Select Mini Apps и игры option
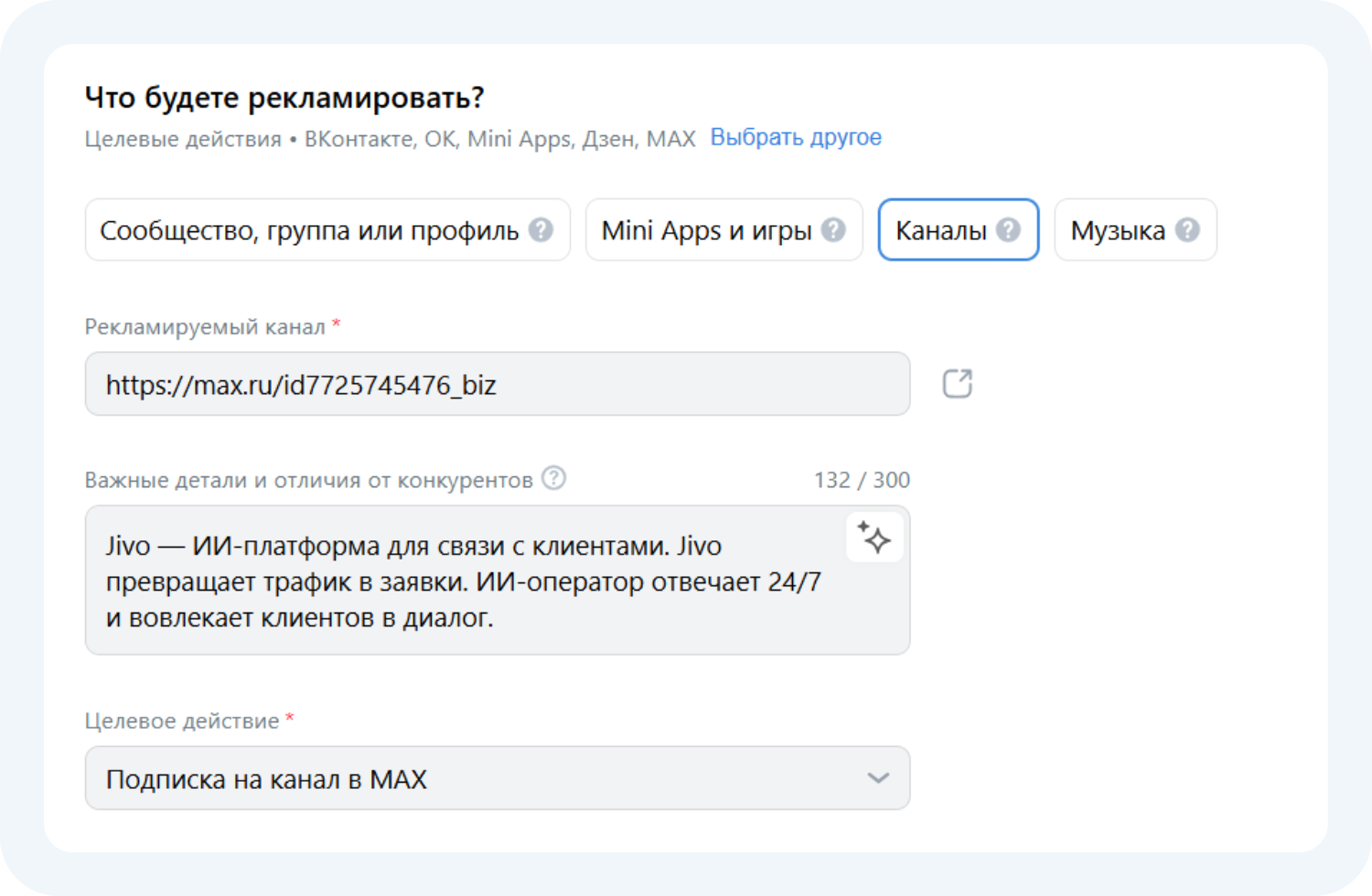The height and width of the screenshot is (896, 1372). click(x=724, y=229)
